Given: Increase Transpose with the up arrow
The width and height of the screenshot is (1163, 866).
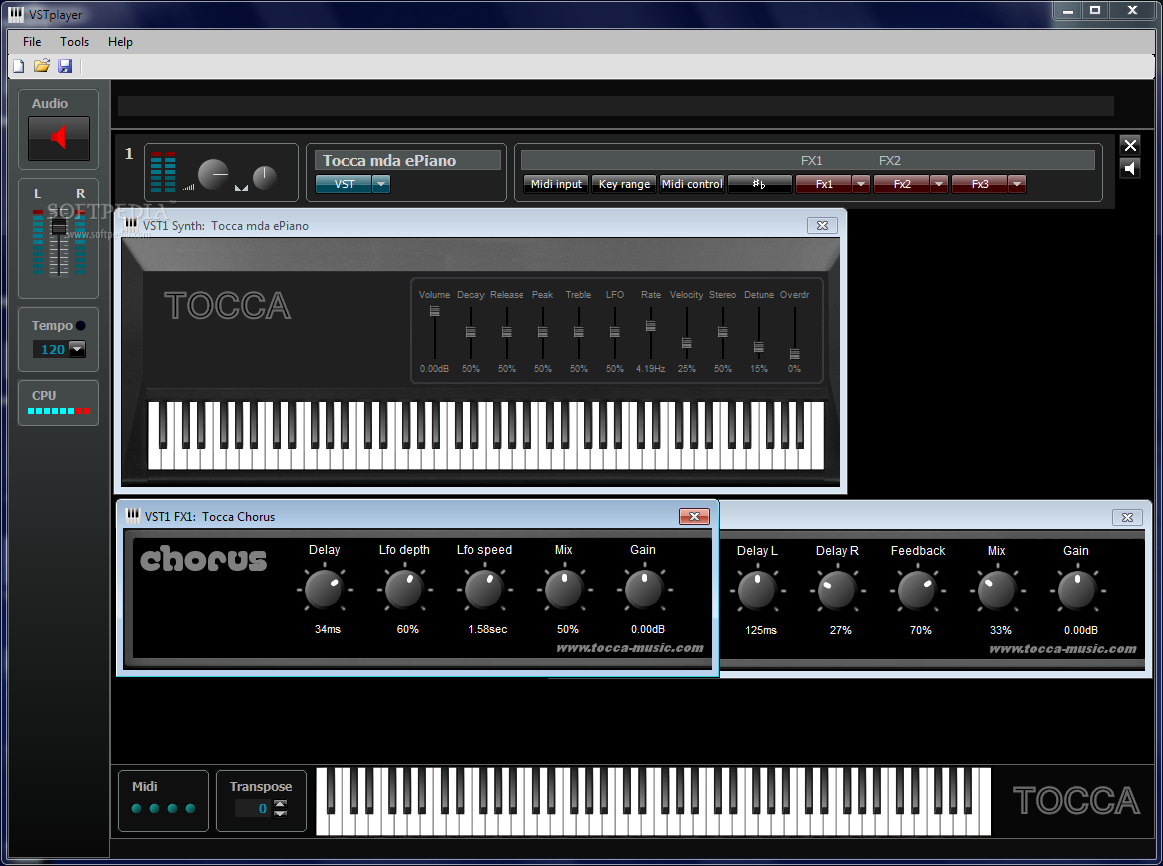Looking at the screenshot, I should point(280,804).
